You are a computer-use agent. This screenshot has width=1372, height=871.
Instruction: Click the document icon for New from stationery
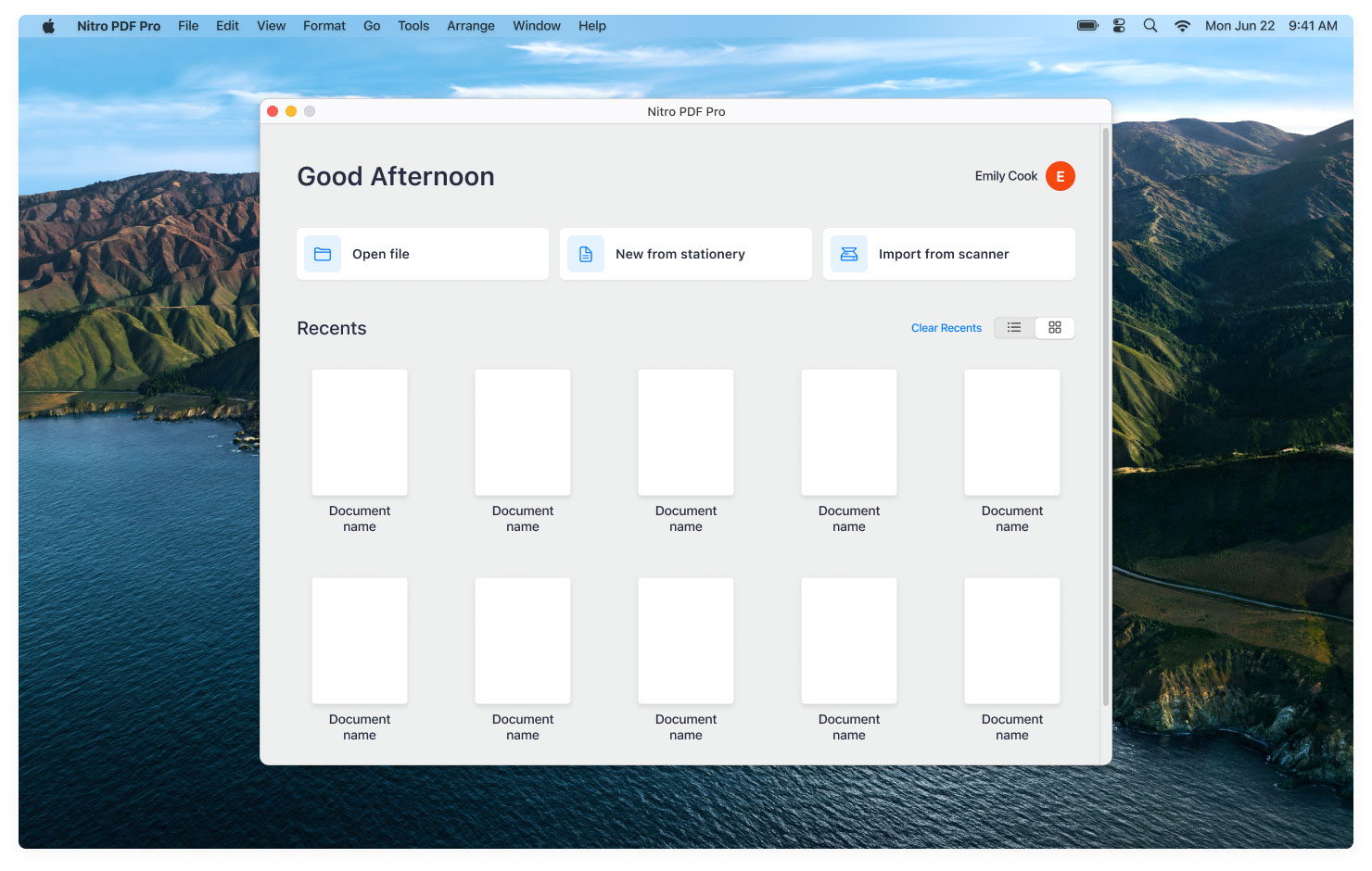pyautogui.click(x=586, y=254)
